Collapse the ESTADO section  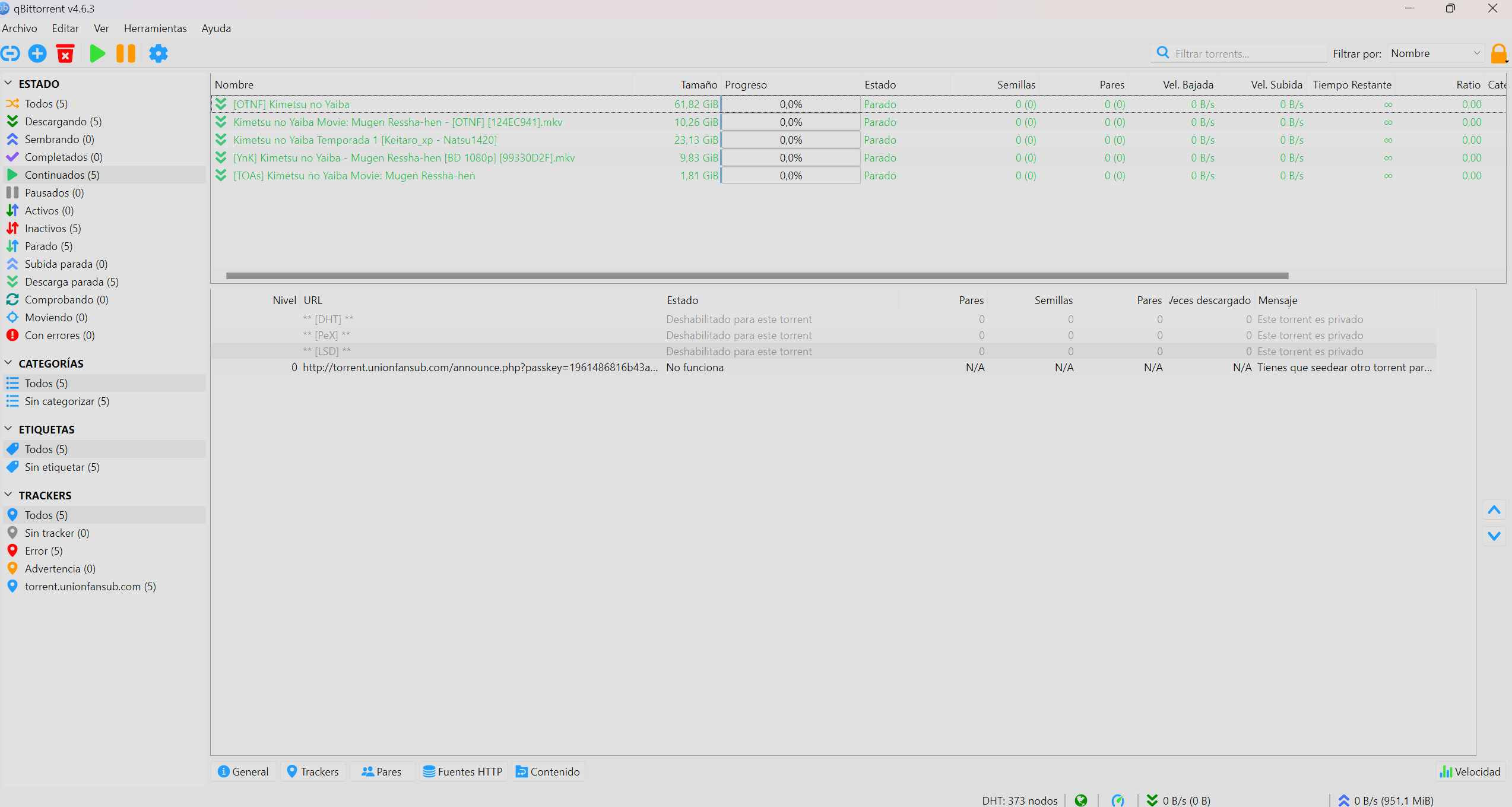(x=8, y=84)
